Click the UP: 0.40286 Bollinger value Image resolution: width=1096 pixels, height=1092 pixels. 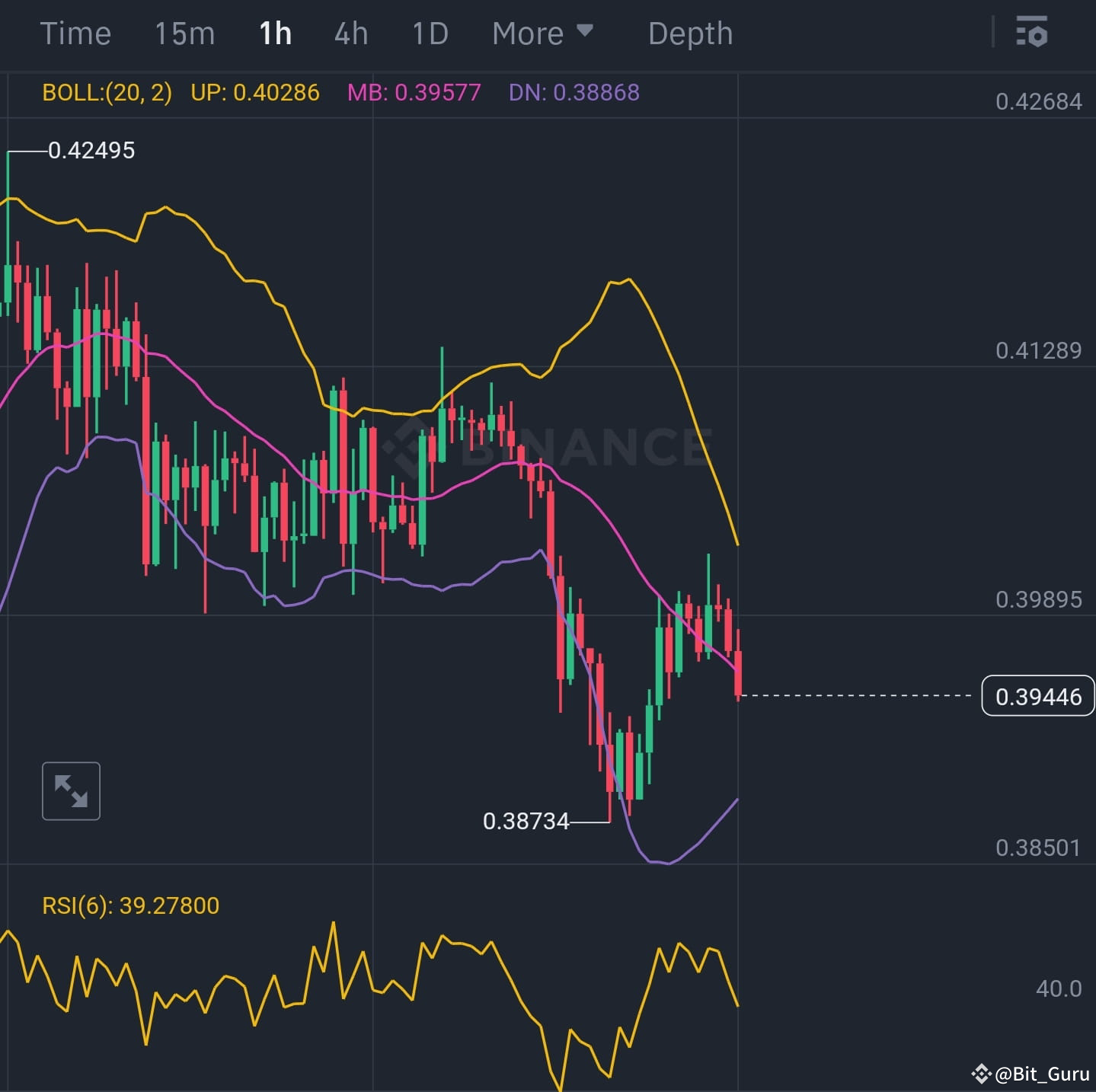click(254, 93)
